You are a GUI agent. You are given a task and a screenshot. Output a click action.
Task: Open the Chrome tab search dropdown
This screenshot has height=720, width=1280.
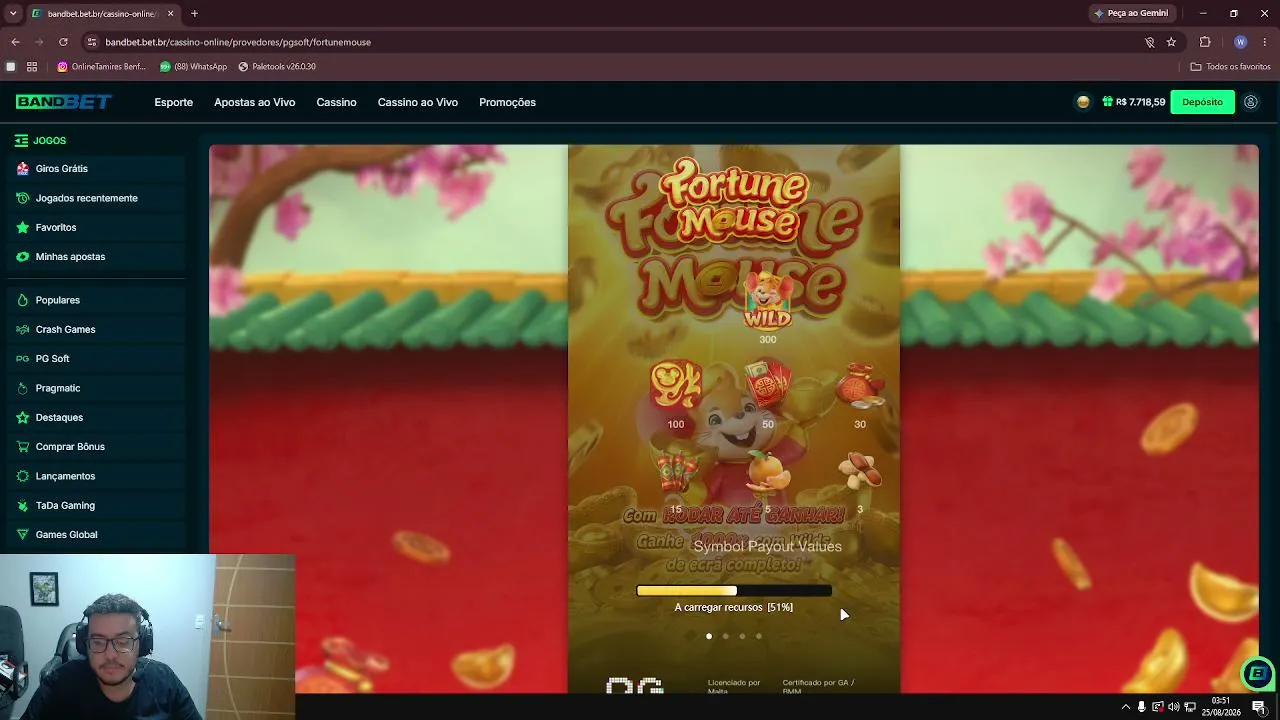click(13, 14)
